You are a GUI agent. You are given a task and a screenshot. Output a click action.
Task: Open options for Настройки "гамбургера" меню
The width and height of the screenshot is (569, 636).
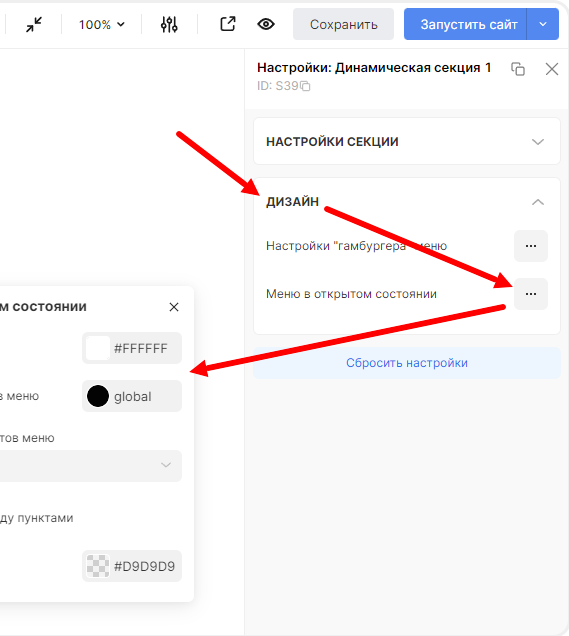coord(531,246)
